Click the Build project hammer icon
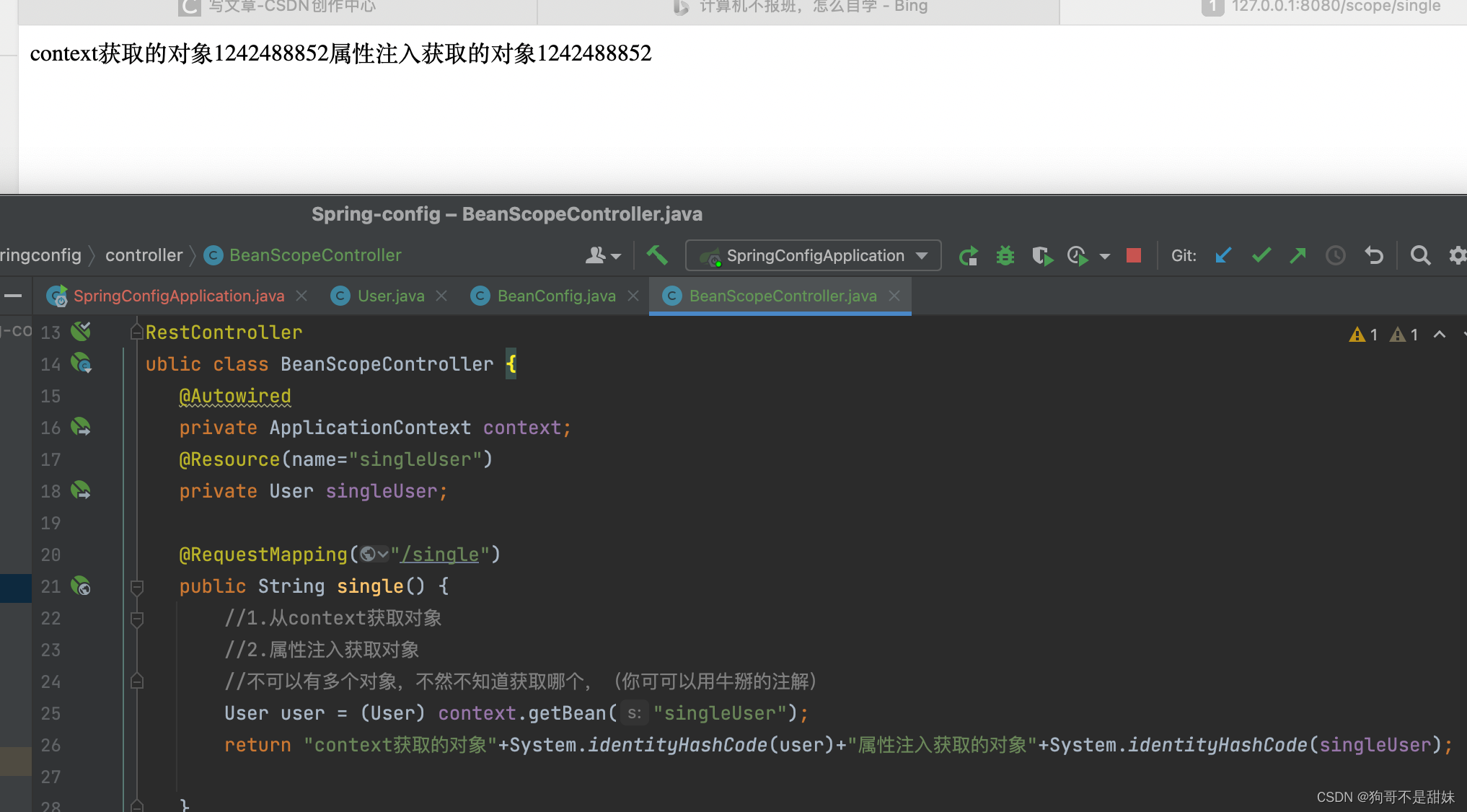 [656, 255]
